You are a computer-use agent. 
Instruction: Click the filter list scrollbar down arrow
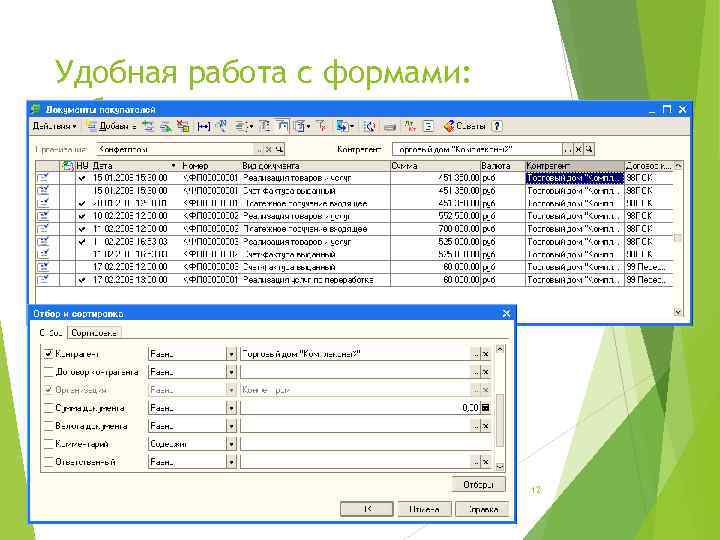click(500, 466)
